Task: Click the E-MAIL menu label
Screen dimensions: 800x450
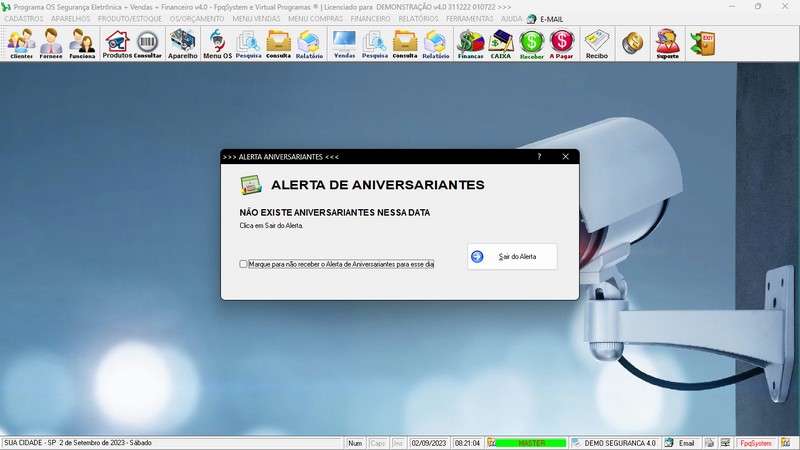Action: click(x=552, y=19)
